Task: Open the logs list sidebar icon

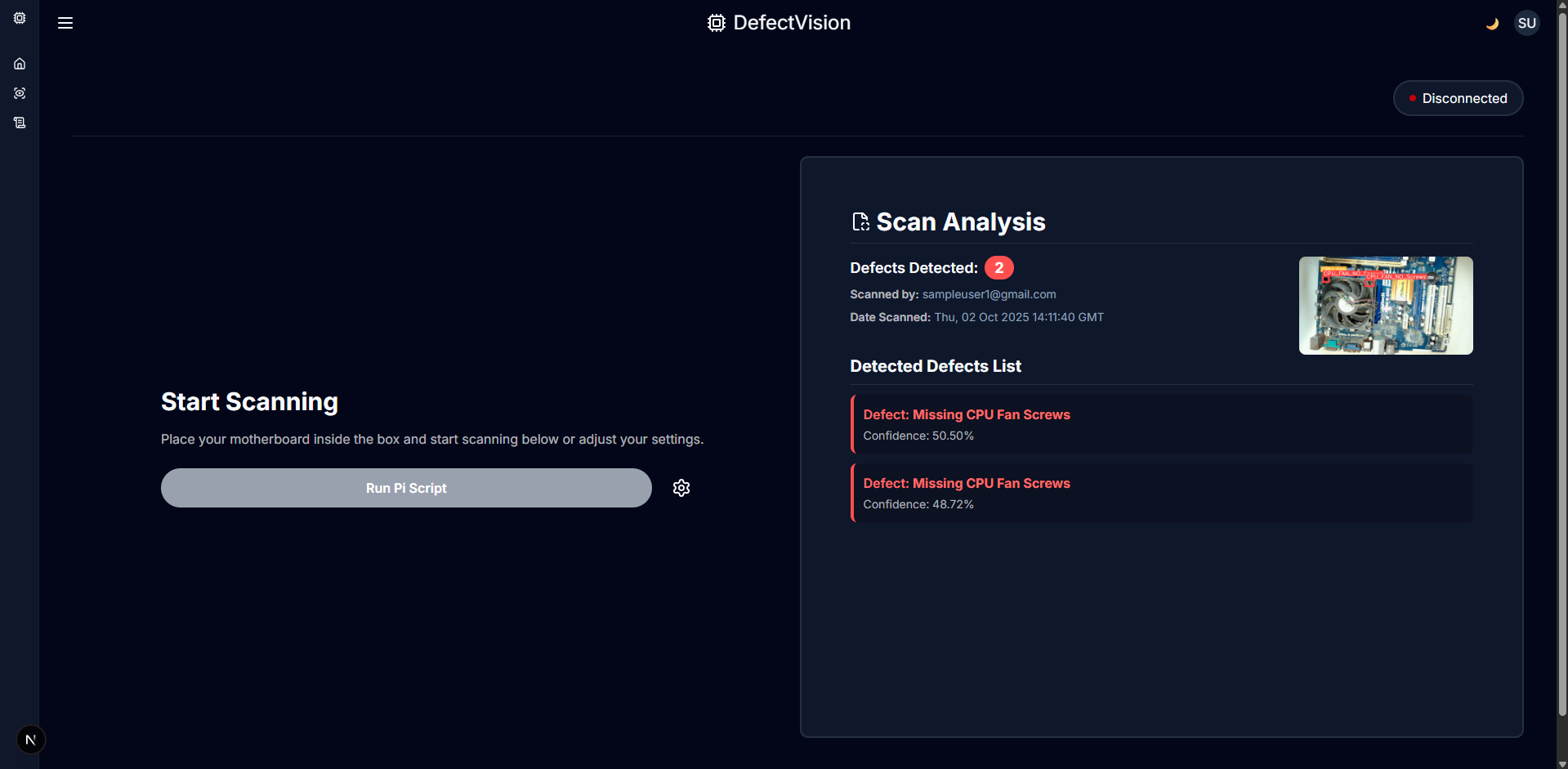Action: (x=20, y=123)
